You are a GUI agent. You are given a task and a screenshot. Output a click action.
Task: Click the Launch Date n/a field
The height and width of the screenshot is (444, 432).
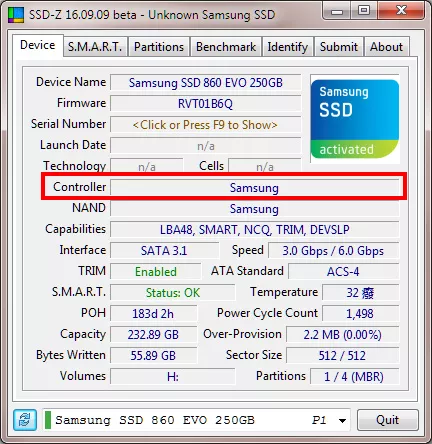coord(206,146)
